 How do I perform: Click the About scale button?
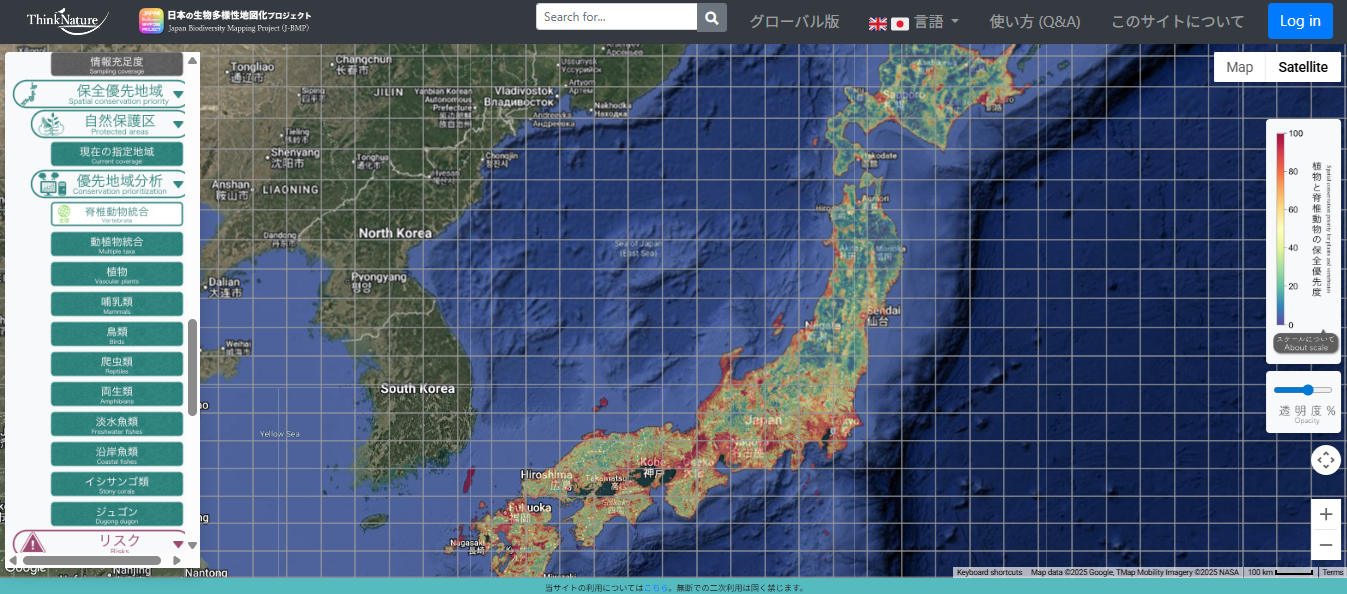pyautogui.click(x=1305, y=343)
